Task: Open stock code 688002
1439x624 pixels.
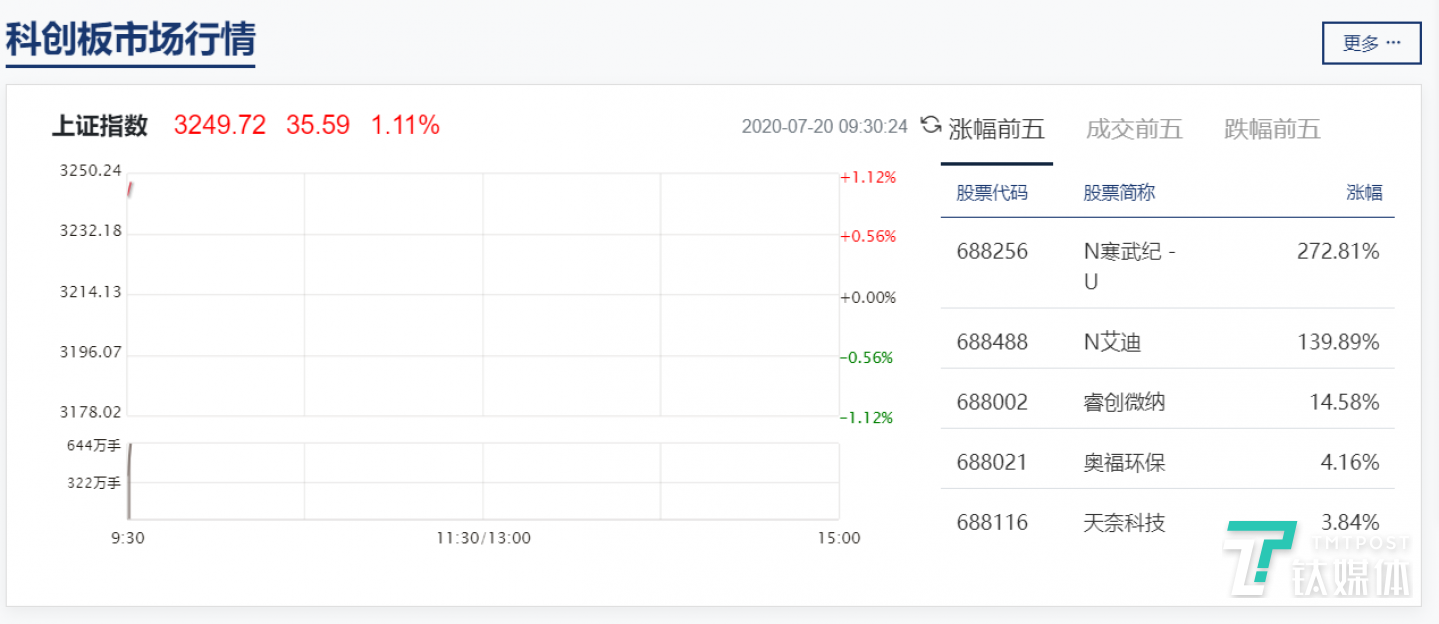Action: click(991, 402)
